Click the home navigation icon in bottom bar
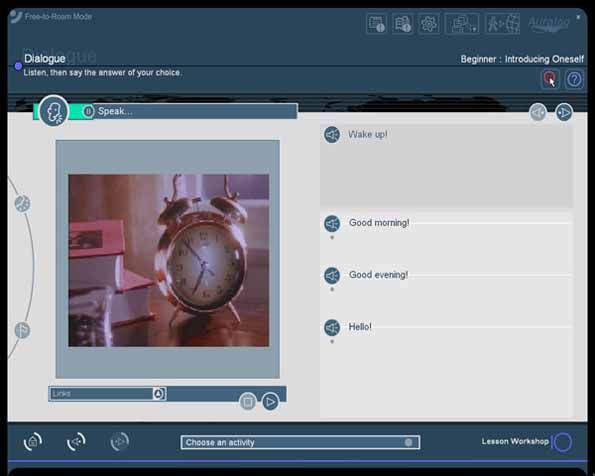This screenshot has height=476, width=595. 33,442
